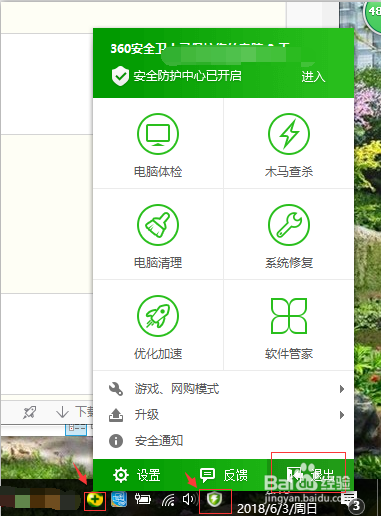
Task: Open 电脑清理 cleanup brush icon
Action: click(158, 225)
